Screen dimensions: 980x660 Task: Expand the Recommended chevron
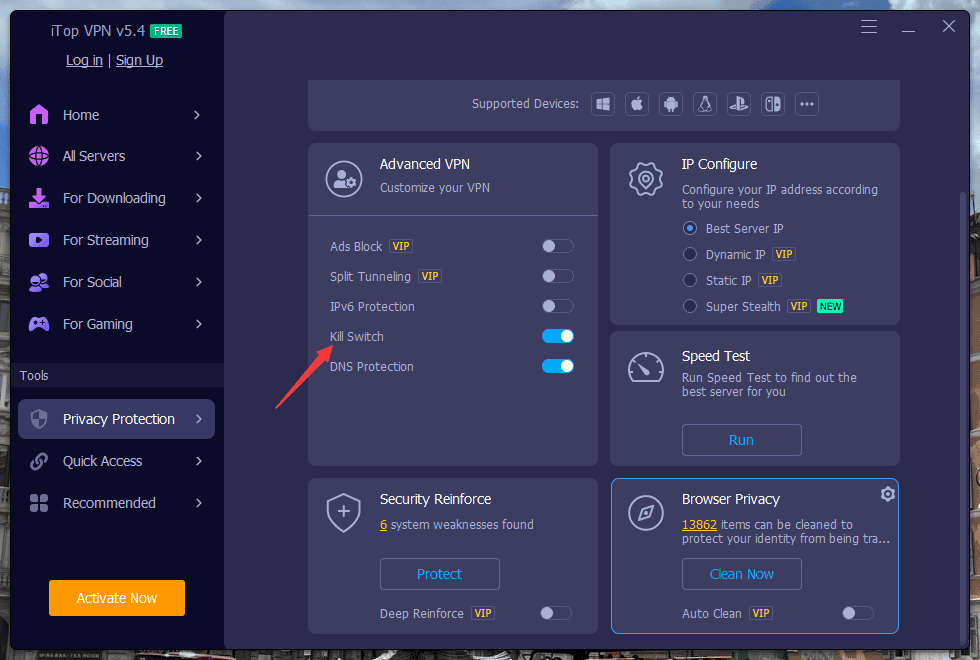pyautogui.click(x=199, y=503)
